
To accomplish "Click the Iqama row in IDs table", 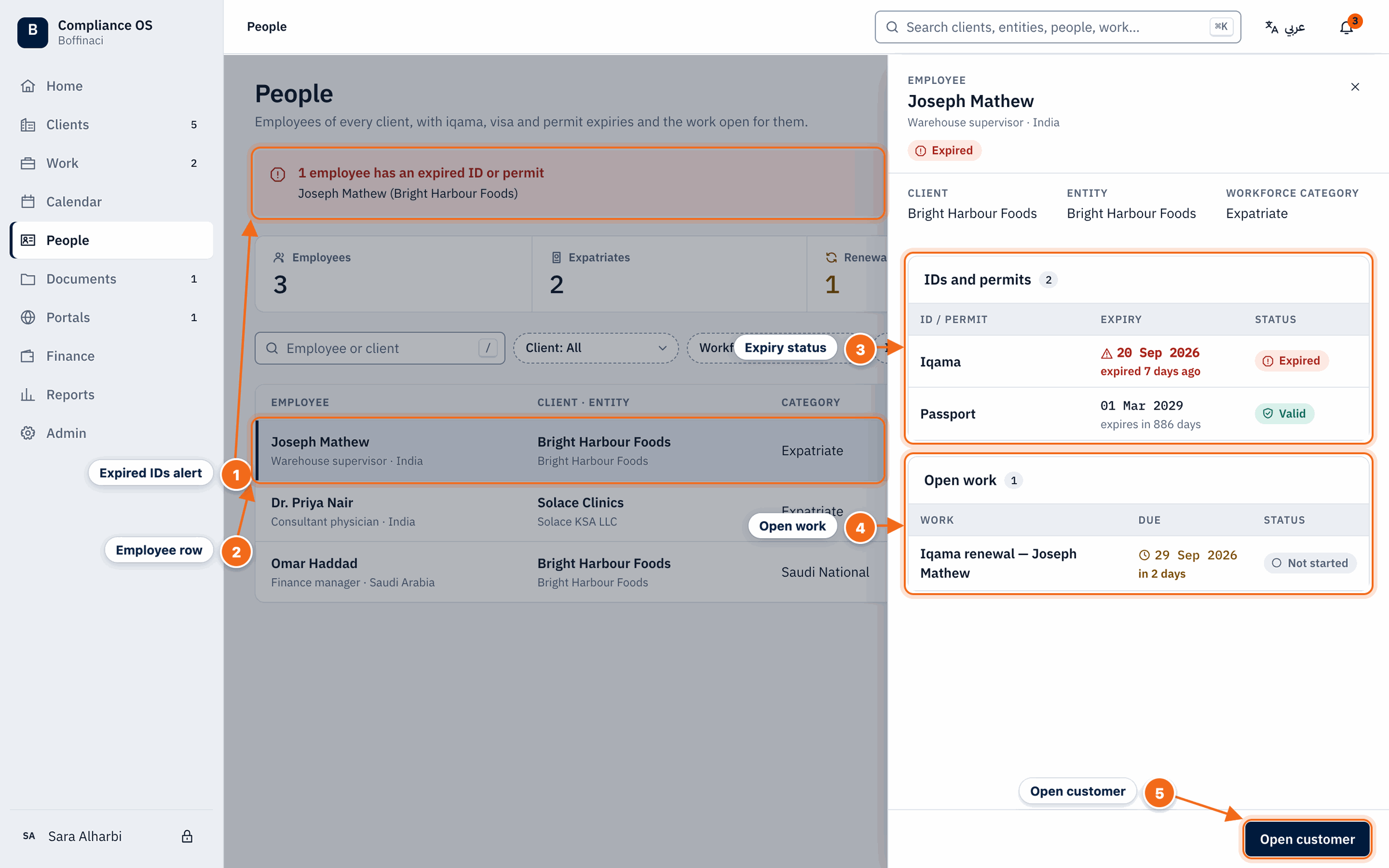I will coord(1138,362).
